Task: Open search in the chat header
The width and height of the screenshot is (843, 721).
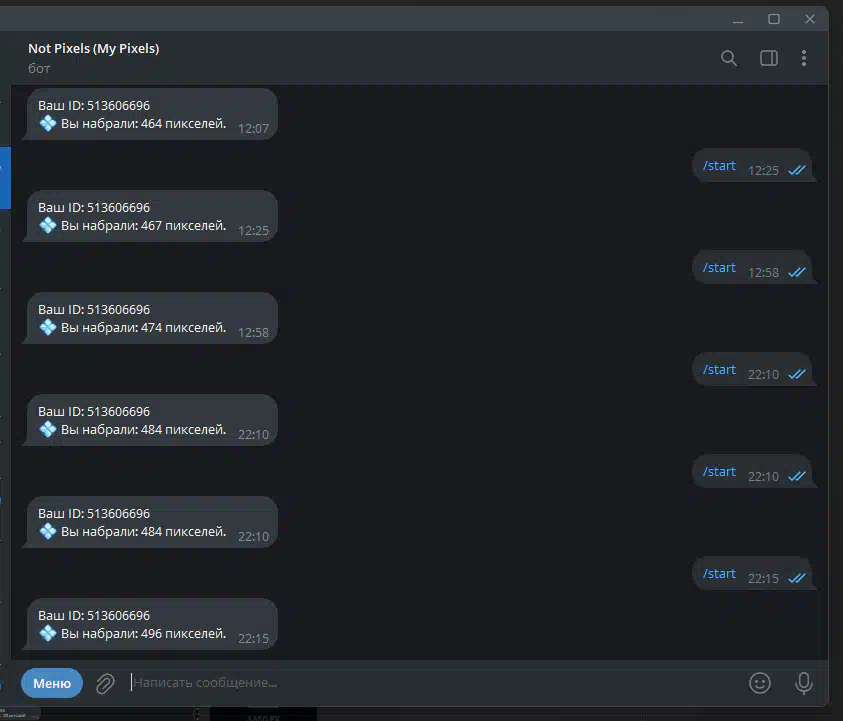Action: pyautogui.click(x=728, y=58)
